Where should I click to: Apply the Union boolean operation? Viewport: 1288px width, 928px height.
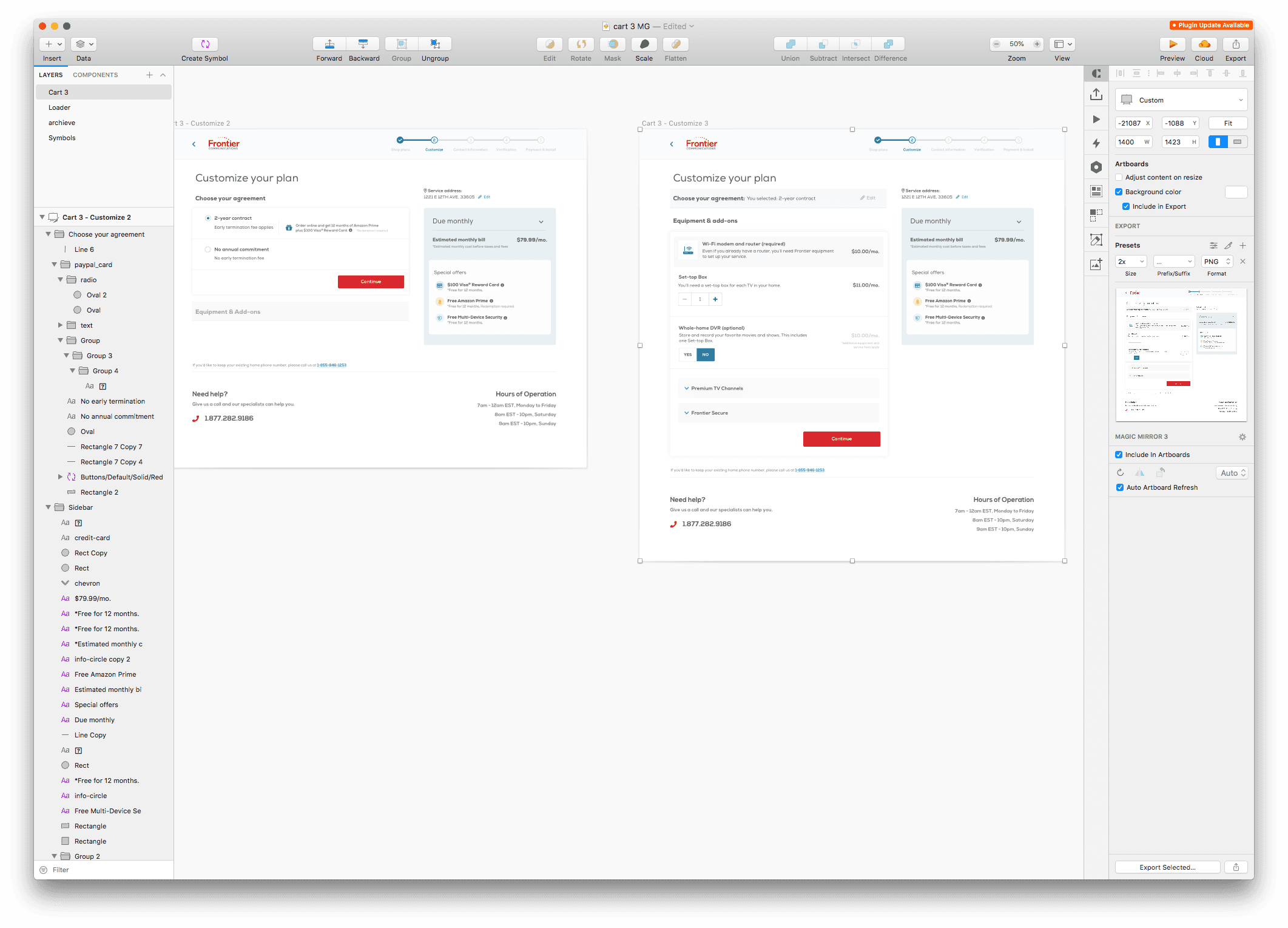[x=791, y=44]
